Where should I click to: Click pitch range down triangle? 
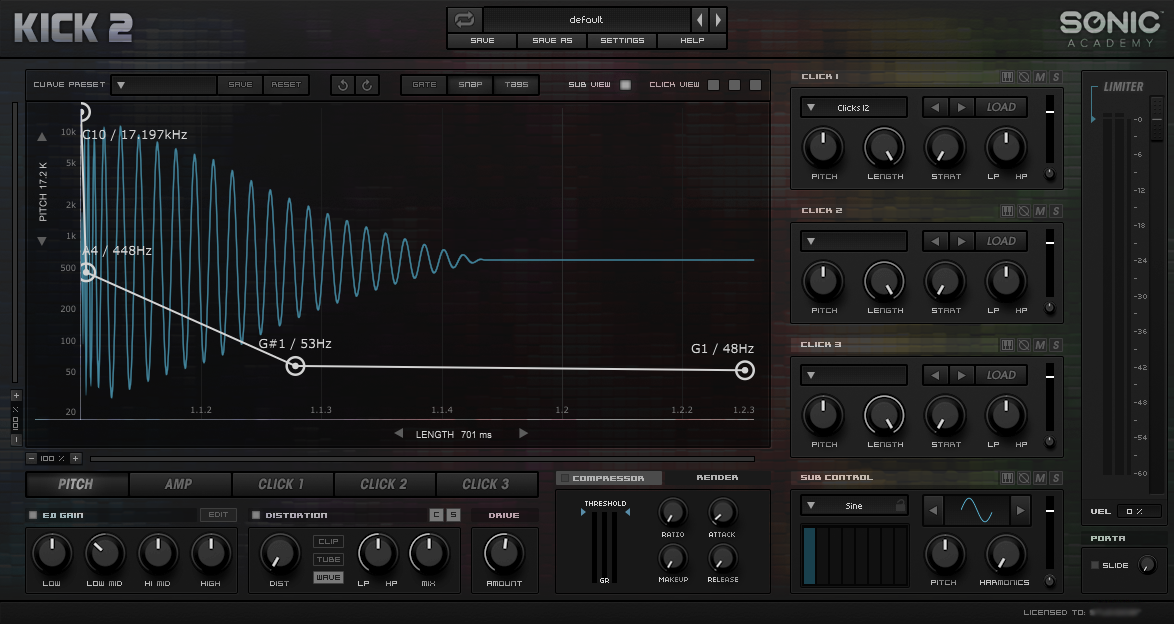point(42,241)
